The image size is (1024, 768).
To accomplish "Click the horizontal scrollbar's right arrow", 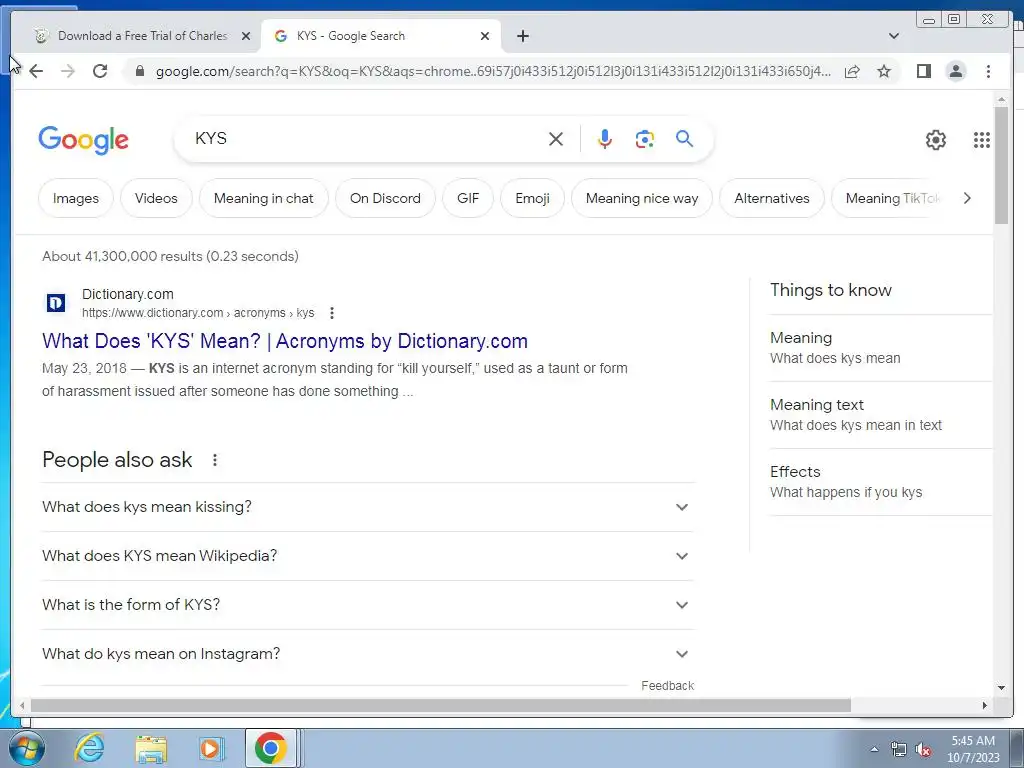I will tap(985, 705).
